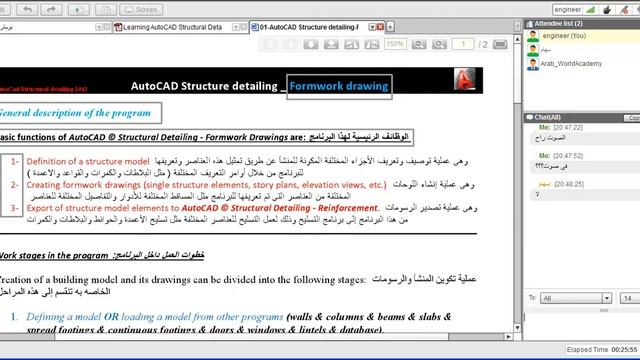Click the rotate left icon in viewer toolbar

click(351, 44)
